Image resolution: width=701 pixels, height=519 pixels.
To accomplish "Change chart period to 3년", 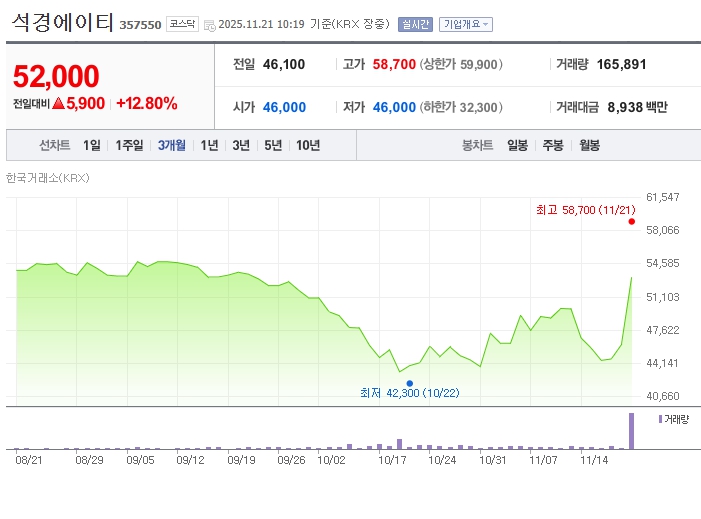I will [x=241, y=146].
